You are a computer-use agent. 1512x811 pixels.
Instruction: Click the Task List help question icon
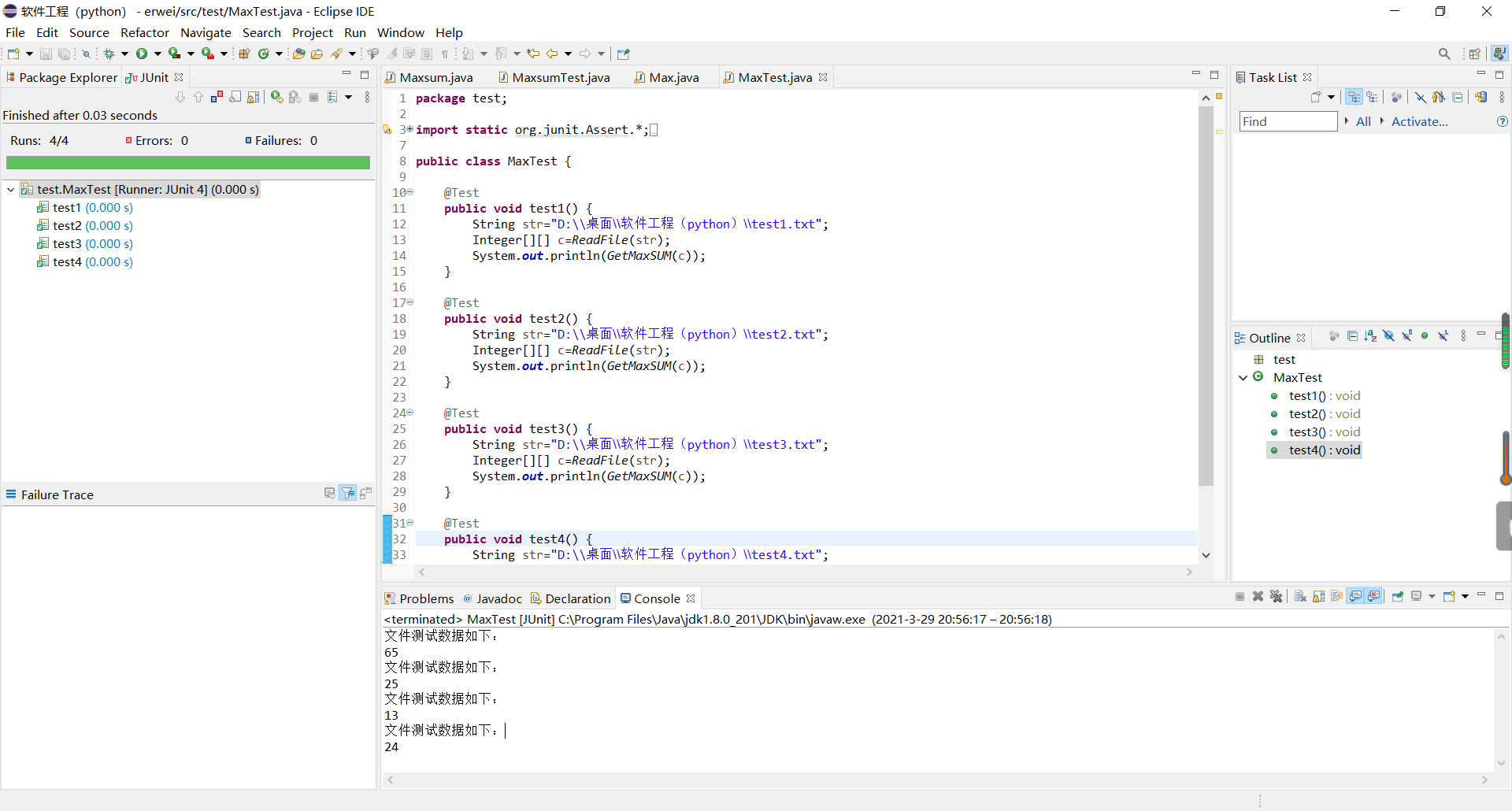click(1502, 121)
